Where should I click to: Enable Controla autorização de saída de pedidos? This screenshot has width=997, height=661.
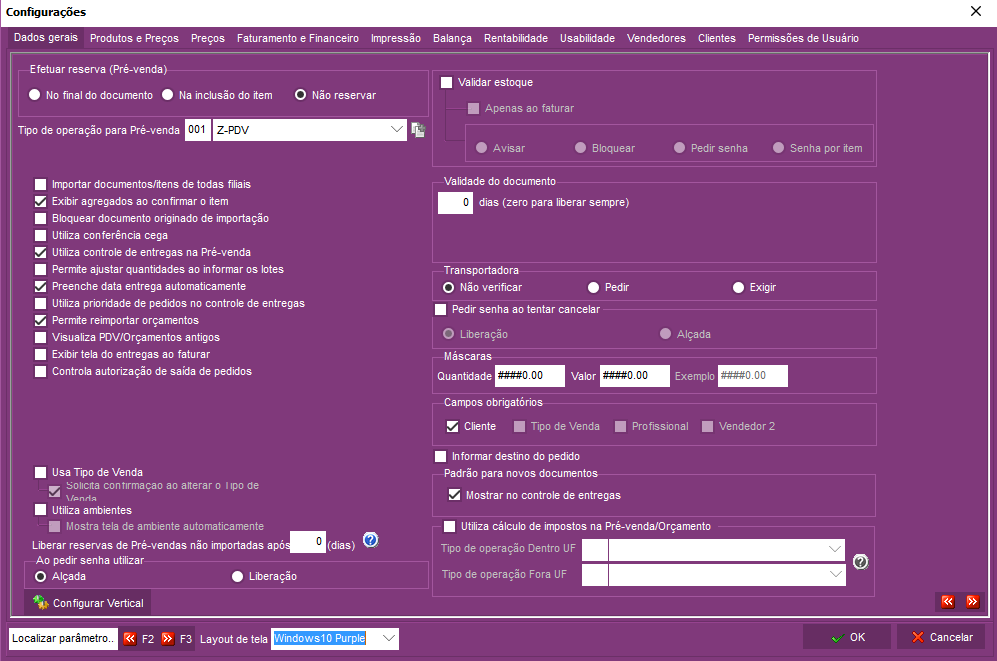point(41,372)
